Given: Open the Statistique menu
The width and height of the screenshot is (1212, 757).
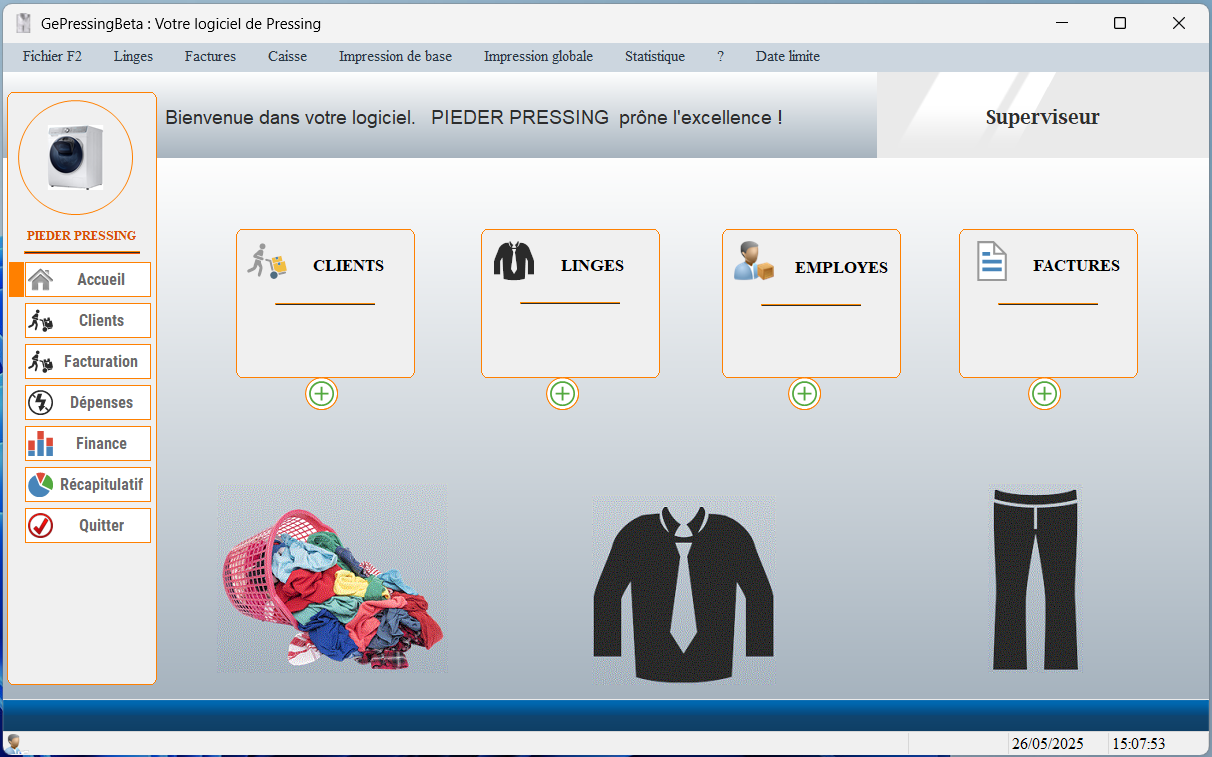Looking at the screenshot, I should click(654, 57).
